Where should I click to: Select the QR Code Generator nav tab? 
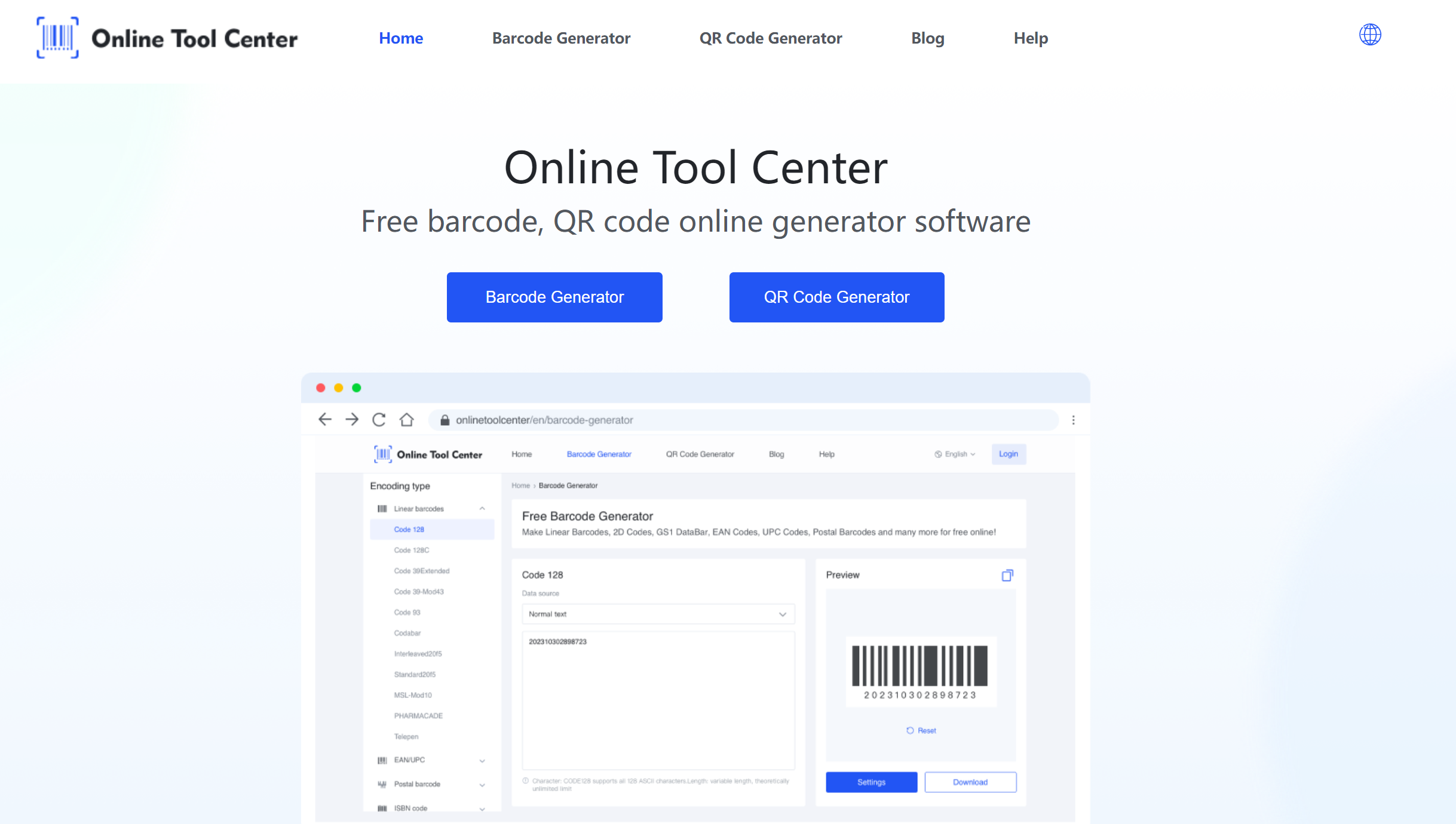tap(771, 38)
